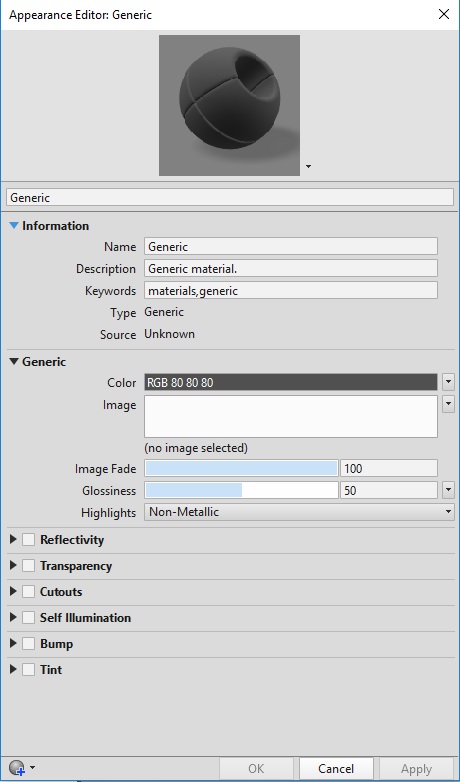460x782 pixels.
Task: Open dropdown arrow next to asset browser icon
Action: click(x=33, y=768)
